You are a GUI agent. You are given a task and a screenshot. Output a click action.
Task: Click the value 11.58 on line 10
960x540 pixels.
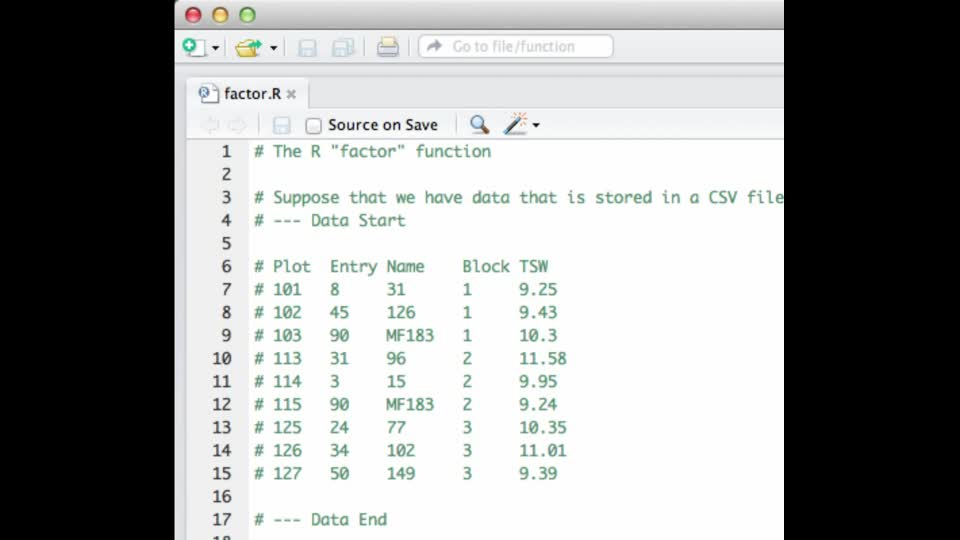(x=543, y=358)
